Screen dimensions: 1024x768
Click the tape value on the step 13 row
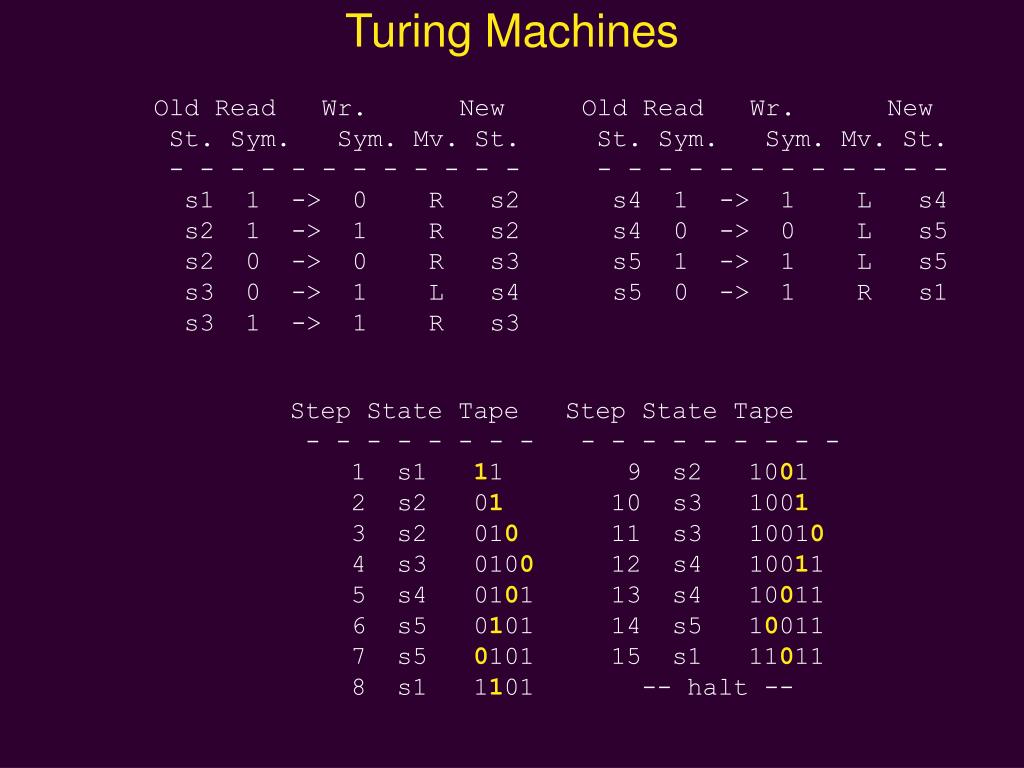coord(787,594)
